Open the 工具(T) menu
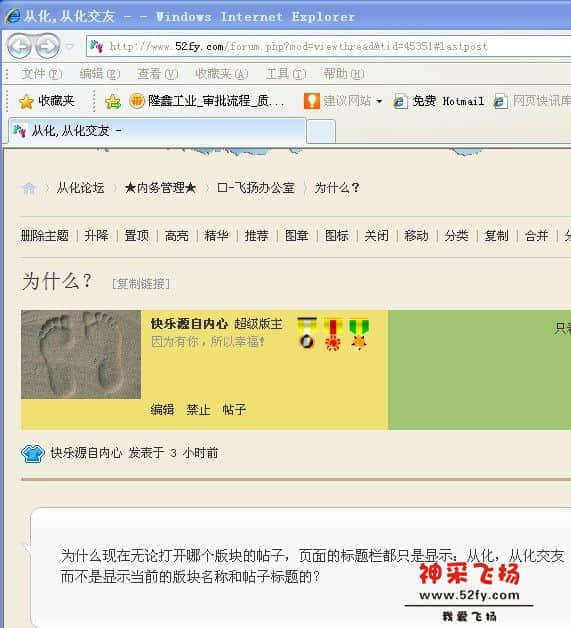Image resolution: width=571 pixels, height=628 pixels. pos(286,74)
